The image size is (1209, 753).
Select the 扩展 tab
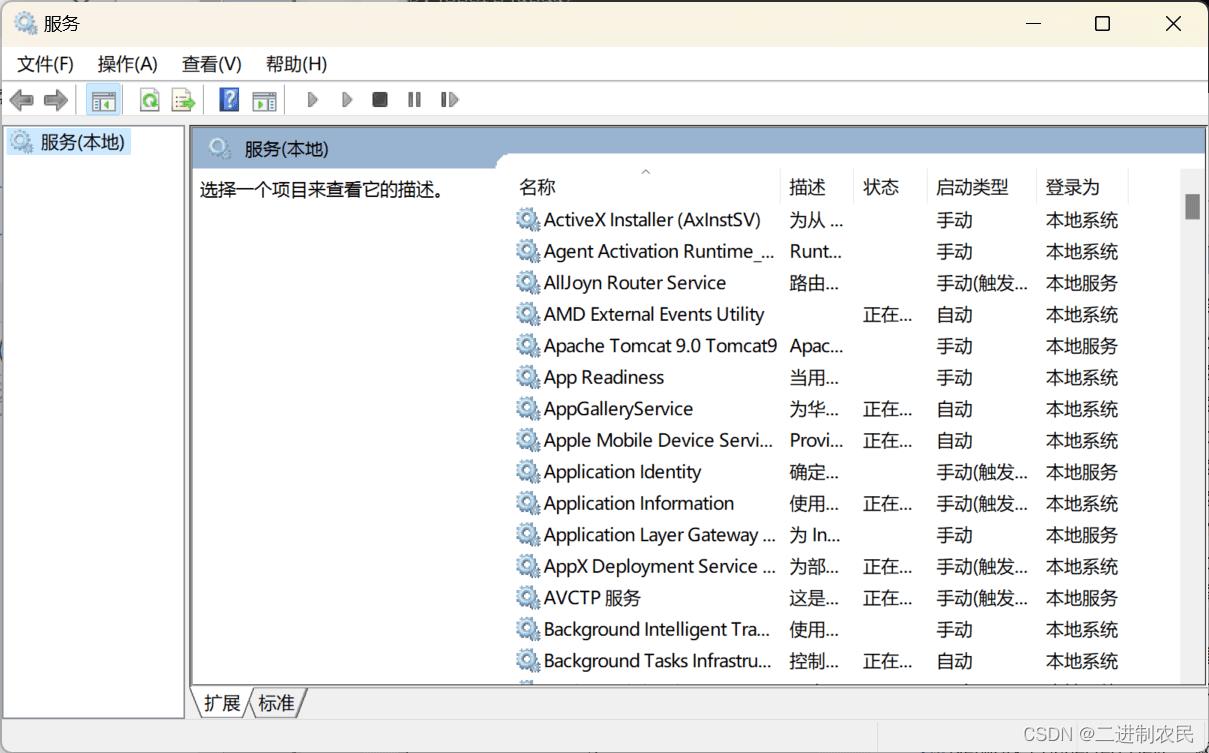[222, 703]
